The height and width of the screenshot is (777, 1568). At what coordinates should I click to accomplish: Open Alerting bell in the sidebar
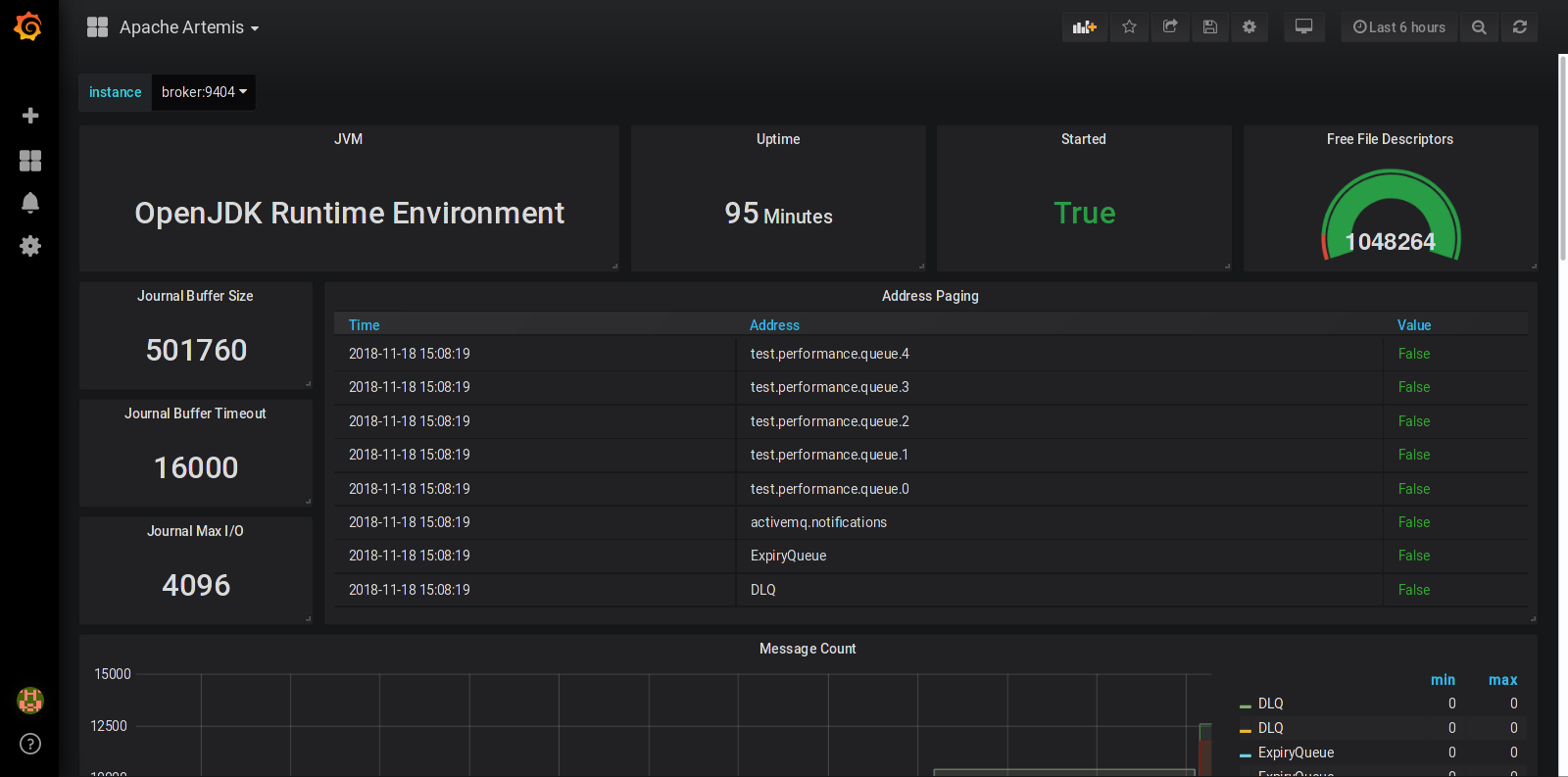tap(30, 203)
